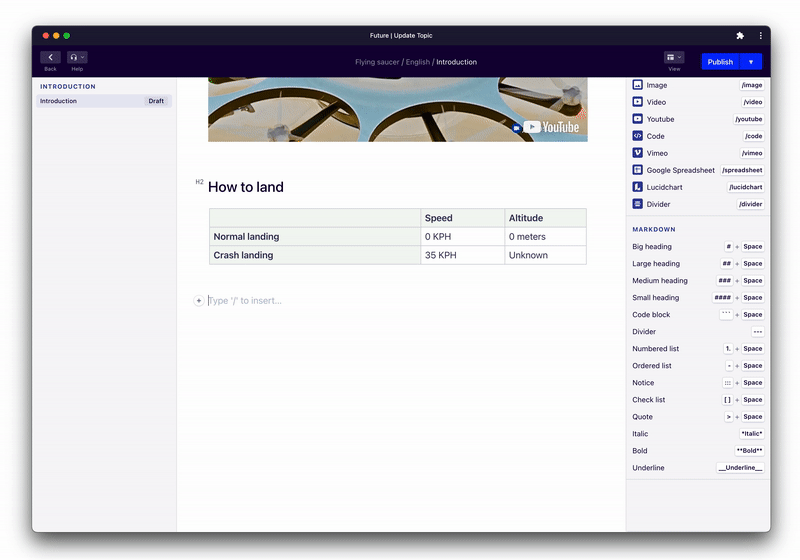
Task: Open the extensions puzzle icon
Action: coord(740,36)
